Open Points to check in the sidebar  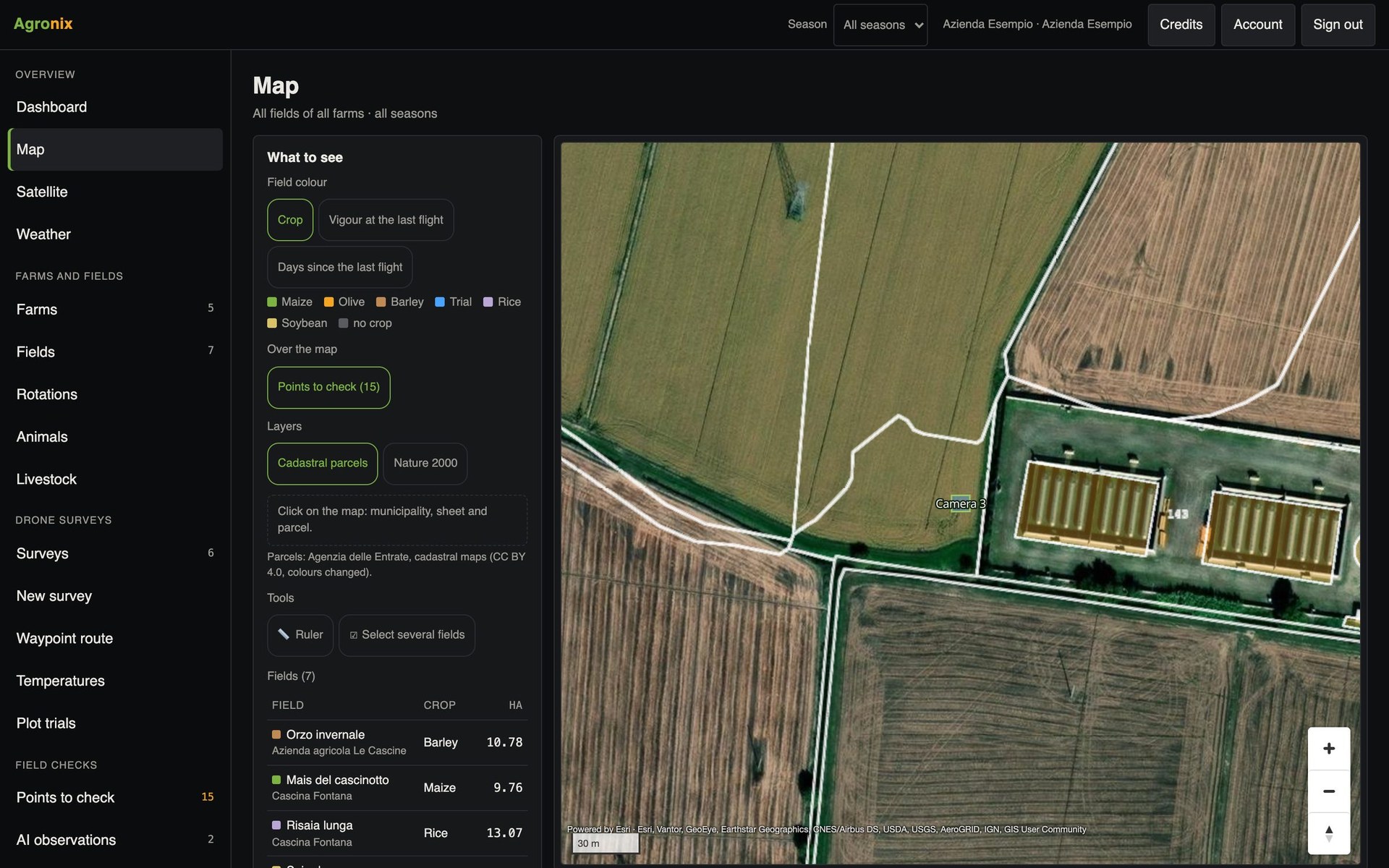coord(115,797)
